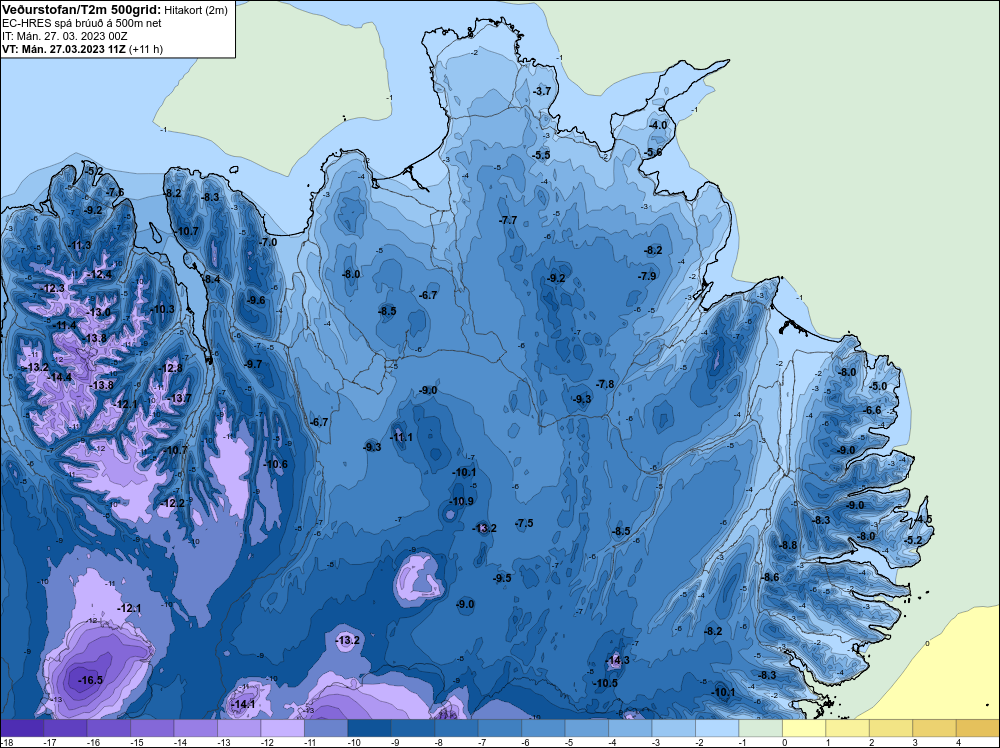Screen dimensions: 1000x748
Task: Click the legend swatch between -4 and -3
Action: pos(630,728)
